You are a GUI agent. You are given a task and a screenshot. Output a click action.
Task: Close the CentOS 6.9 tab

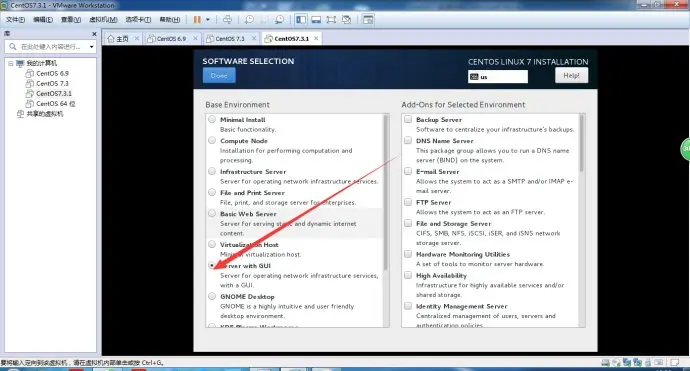click(x=195, y=39)
